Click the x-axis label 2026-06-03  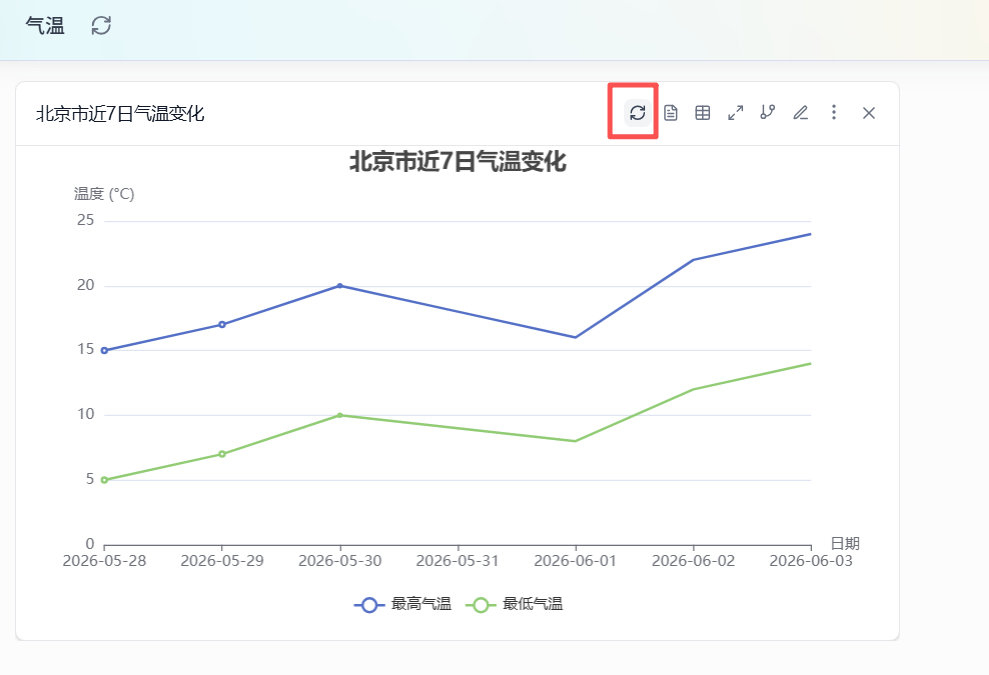click(x=811, y=561)
